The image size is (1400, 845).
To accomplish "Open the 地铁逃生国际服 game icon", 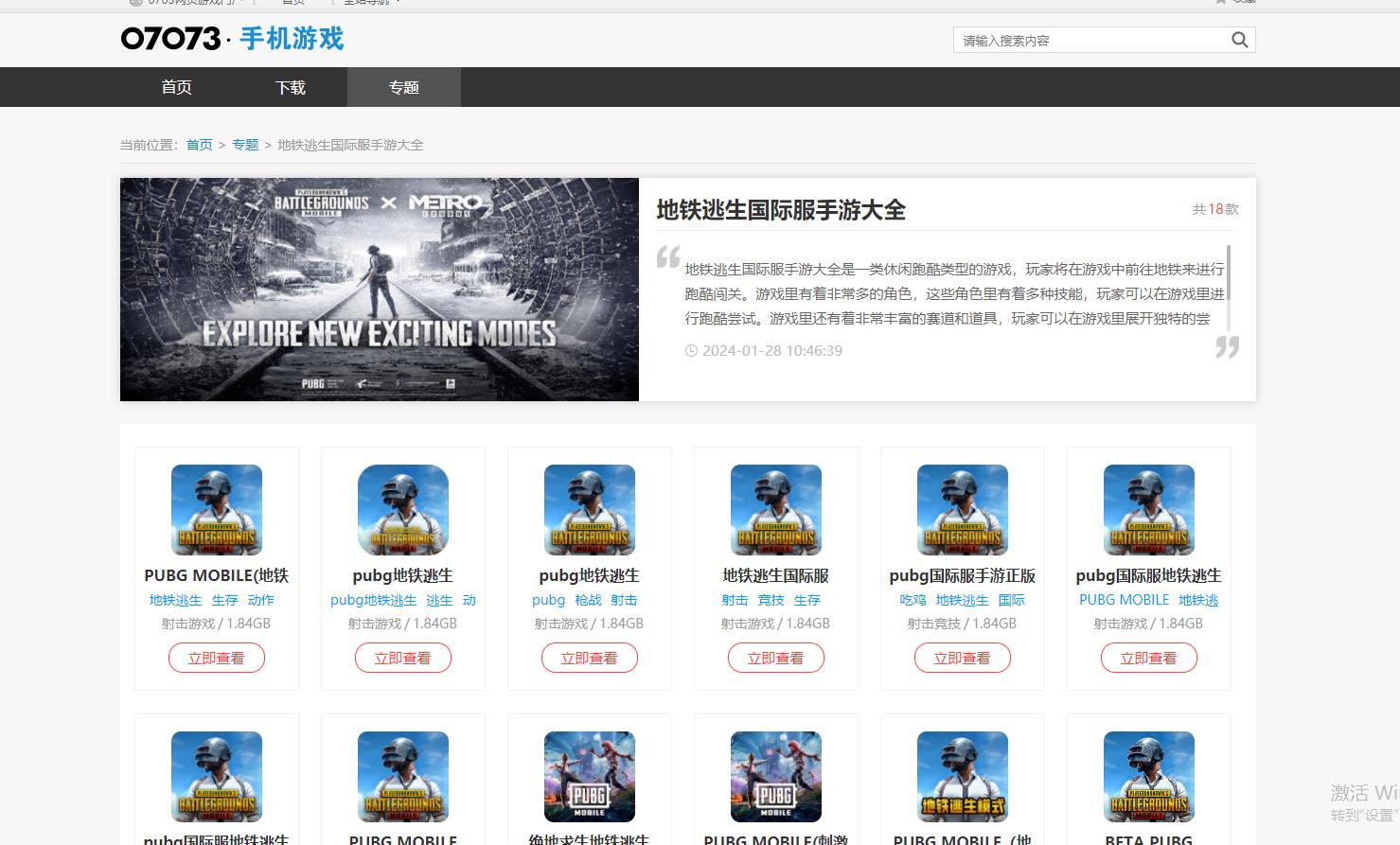I will (775, 509).
